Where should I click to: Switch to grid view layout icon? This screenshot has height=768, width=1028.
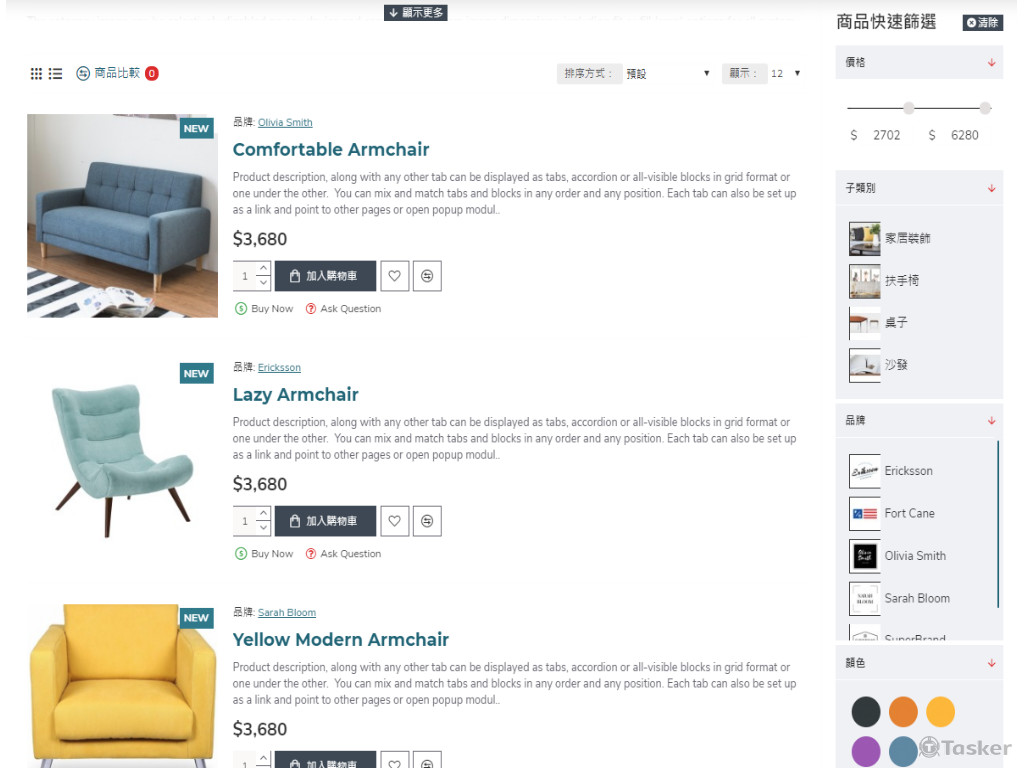coord(36,73)
